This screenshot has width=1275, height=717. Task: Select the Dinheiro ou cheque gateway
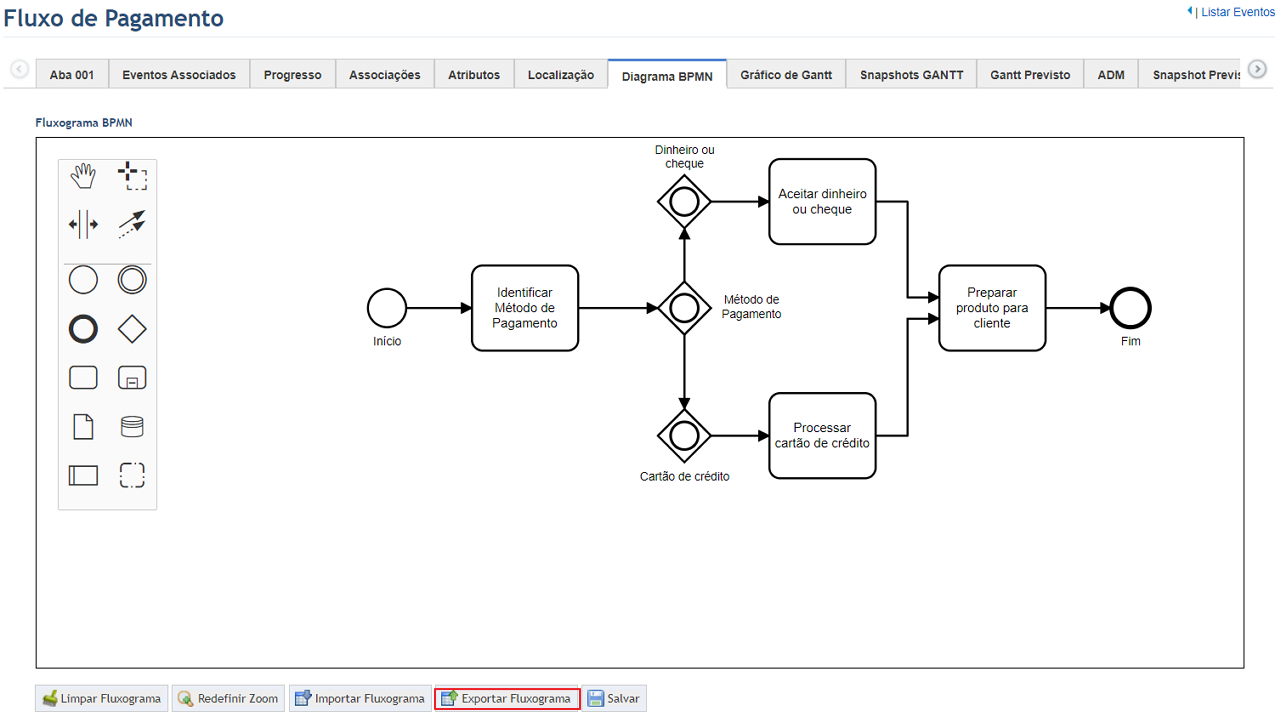coord(684,201)
